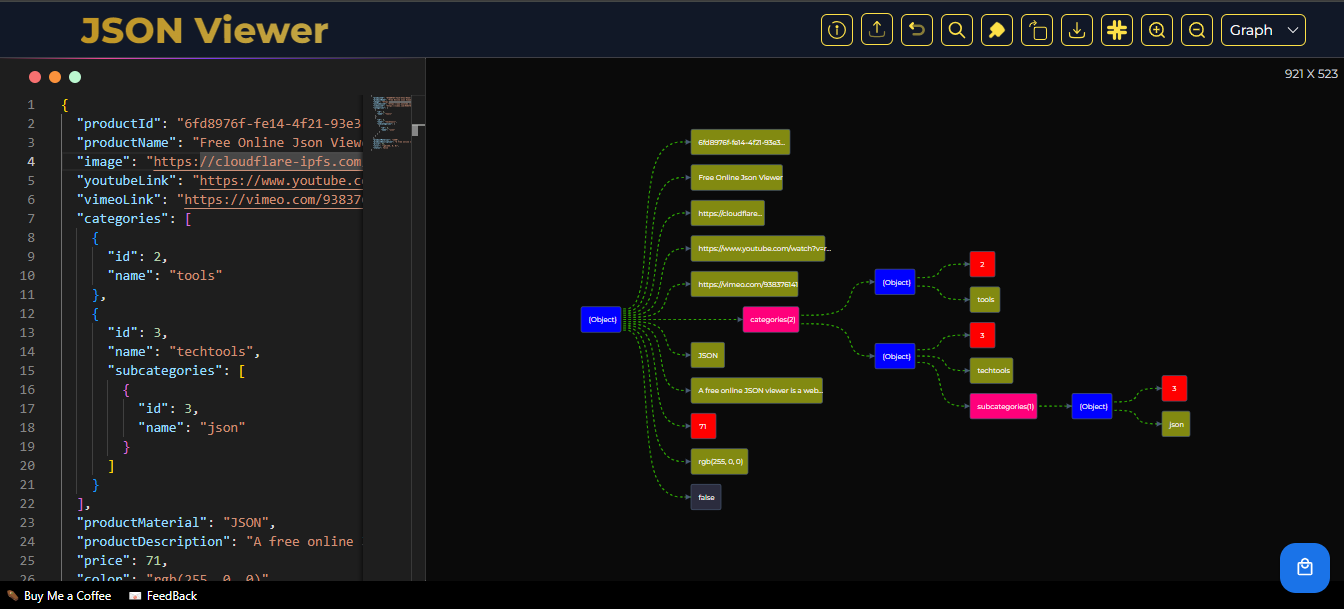Viewport: 1344px width, 609px height.
Task: Click the JSON Viewer title logo
Action: (204, 31)
